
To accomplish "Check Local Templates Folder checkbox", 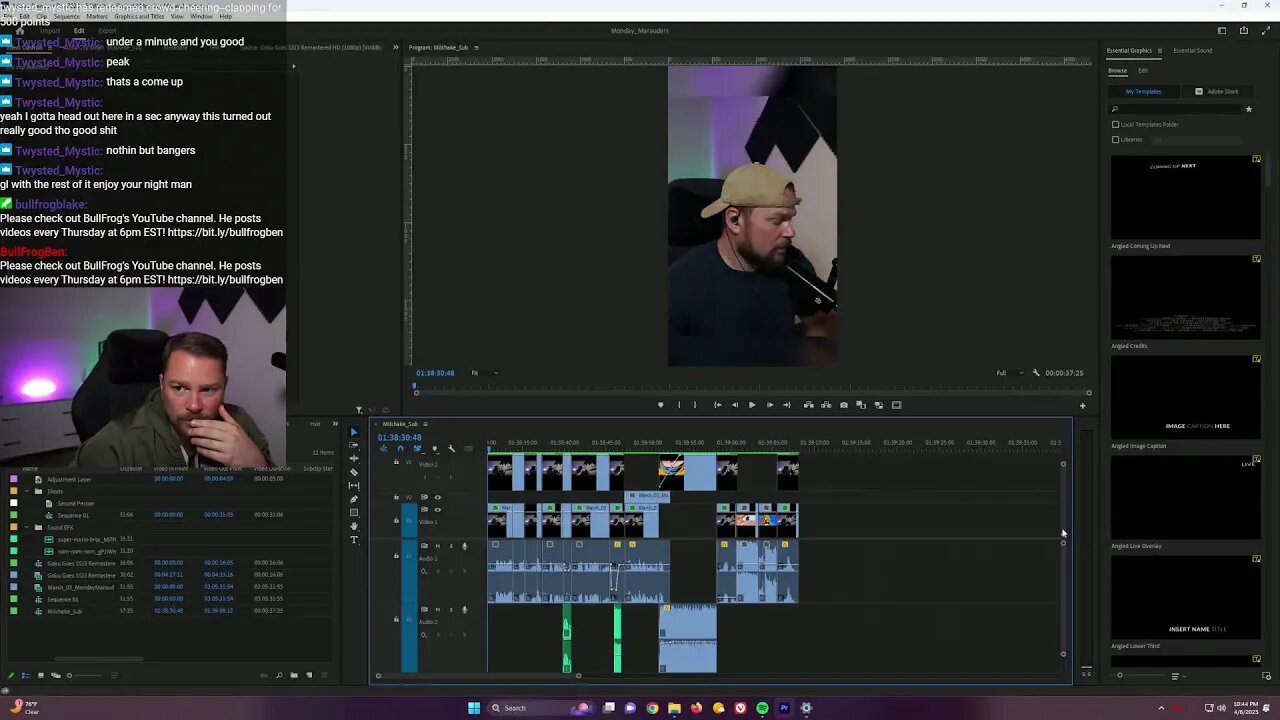I will click(1116, 125).
